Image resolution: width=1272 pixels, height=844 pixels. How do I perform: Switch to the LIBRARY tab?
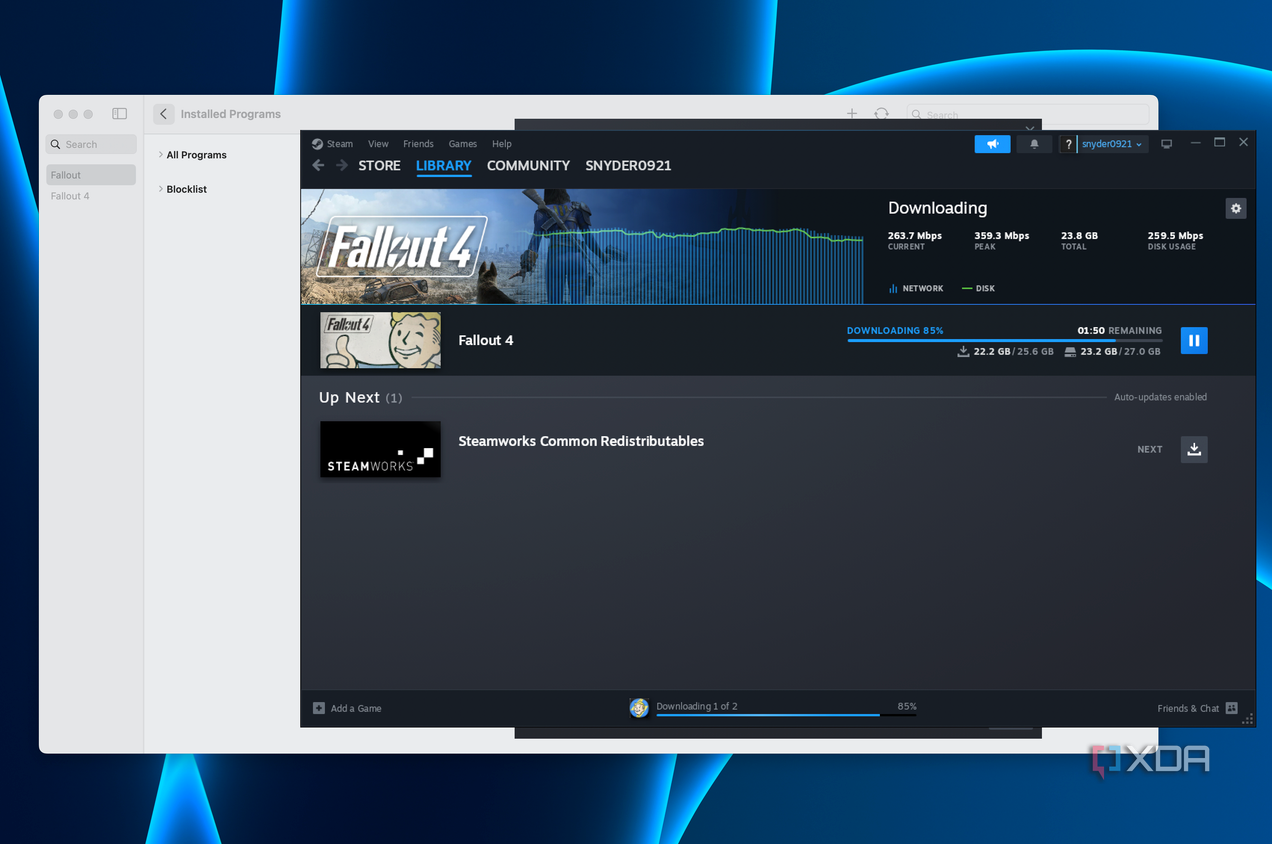(x=444, y=166)
